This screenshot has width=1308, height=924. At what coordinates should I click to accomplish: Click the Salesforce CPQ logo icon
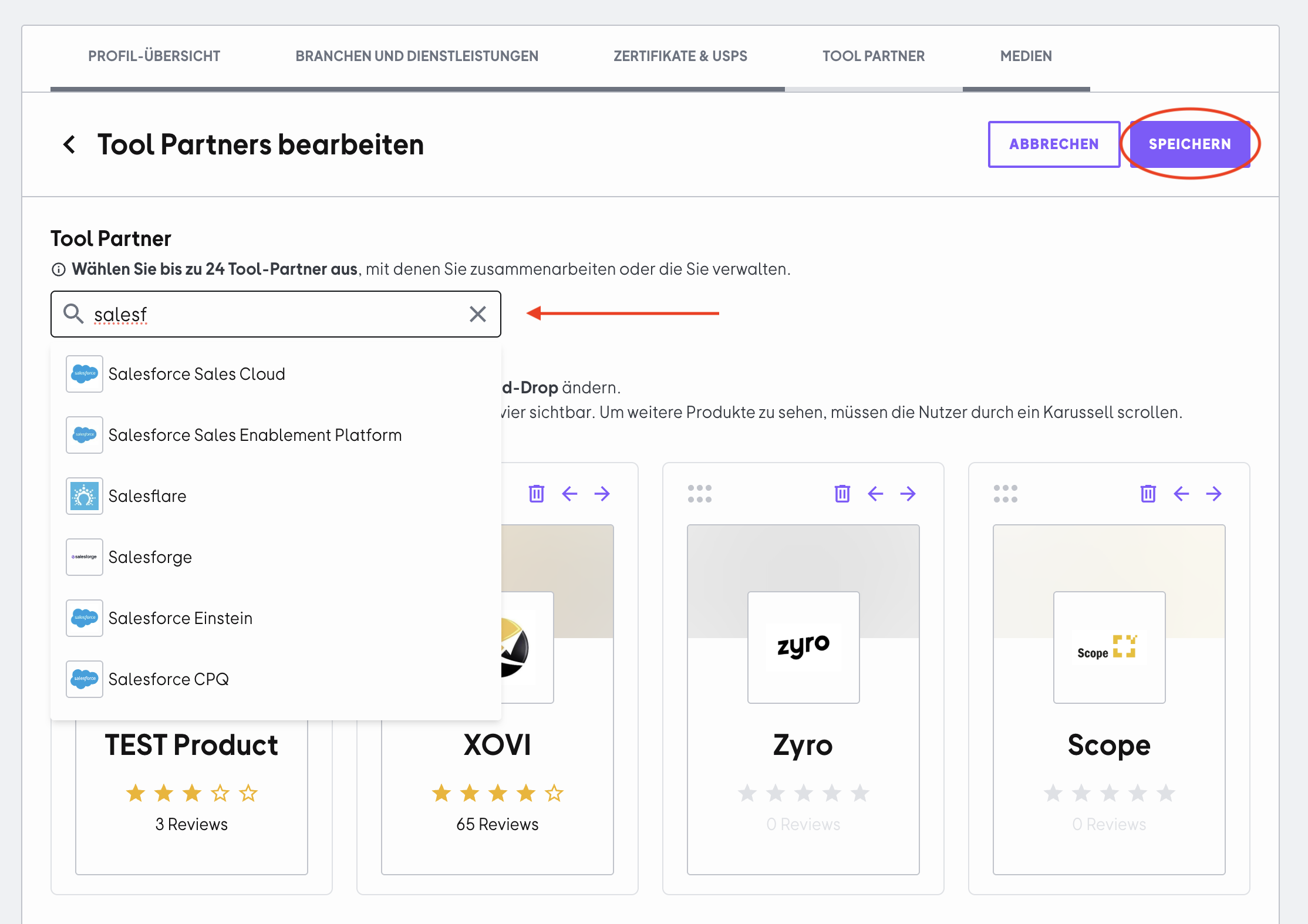tap(85, 679)
